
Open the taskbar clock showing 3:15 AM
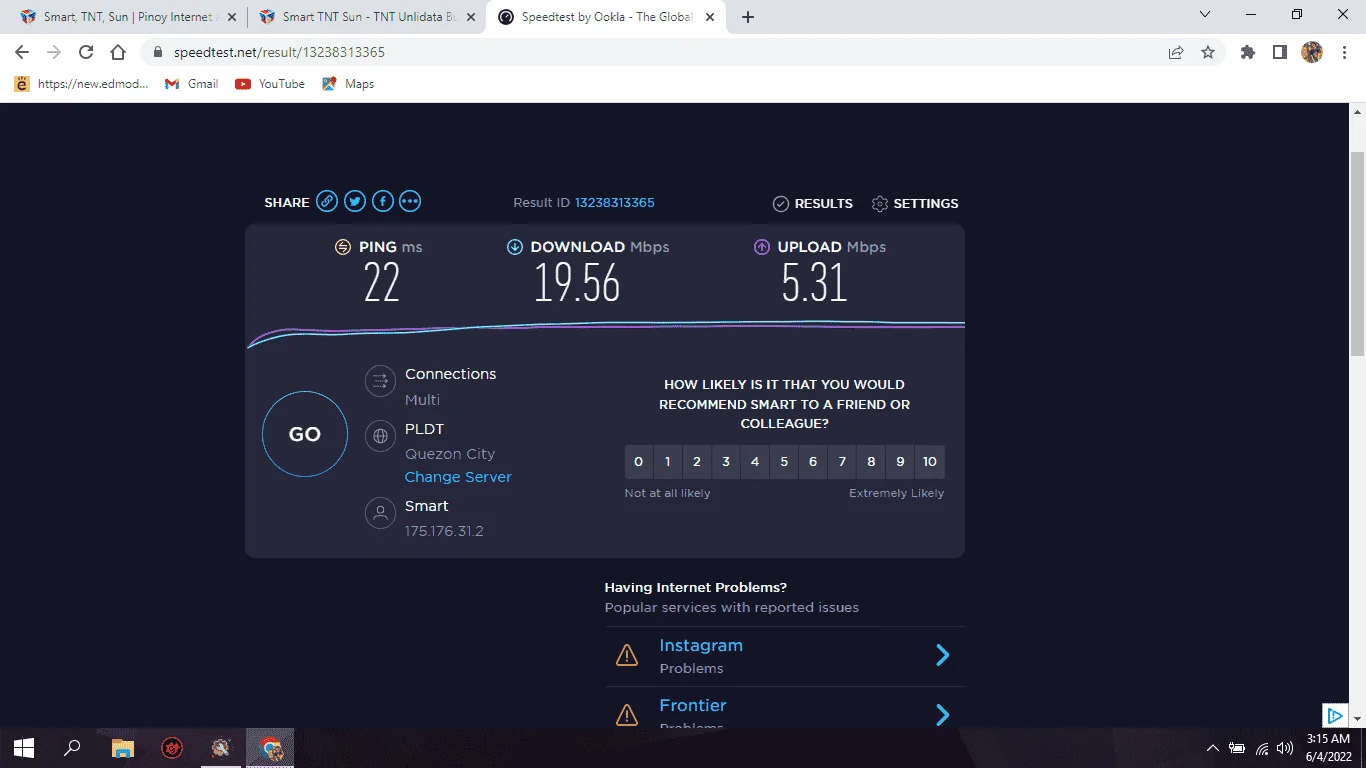pos(1328,747)
